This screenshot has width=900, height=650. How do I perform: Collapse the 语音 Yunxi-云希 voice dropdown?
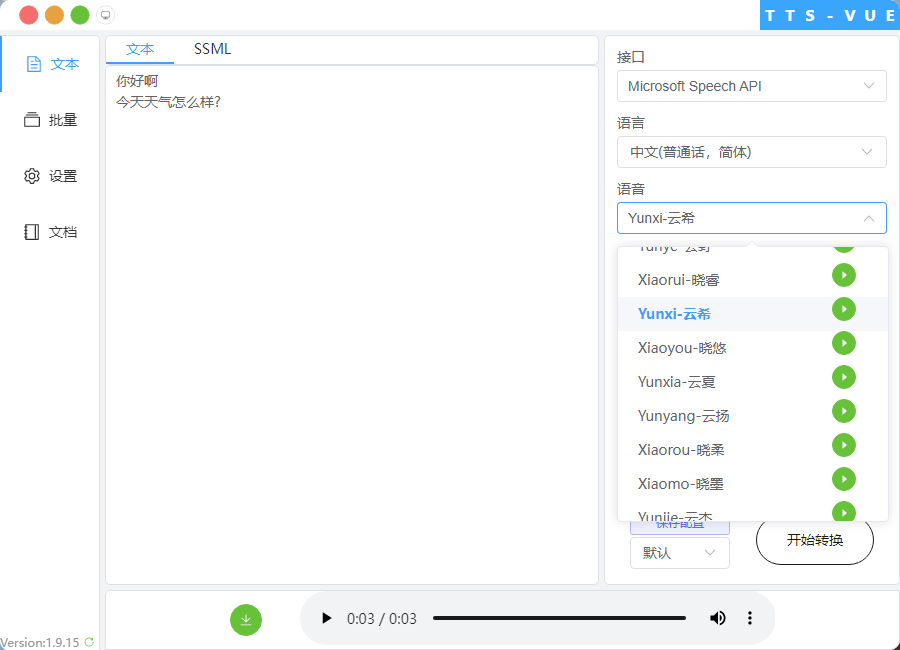(751, 218)
